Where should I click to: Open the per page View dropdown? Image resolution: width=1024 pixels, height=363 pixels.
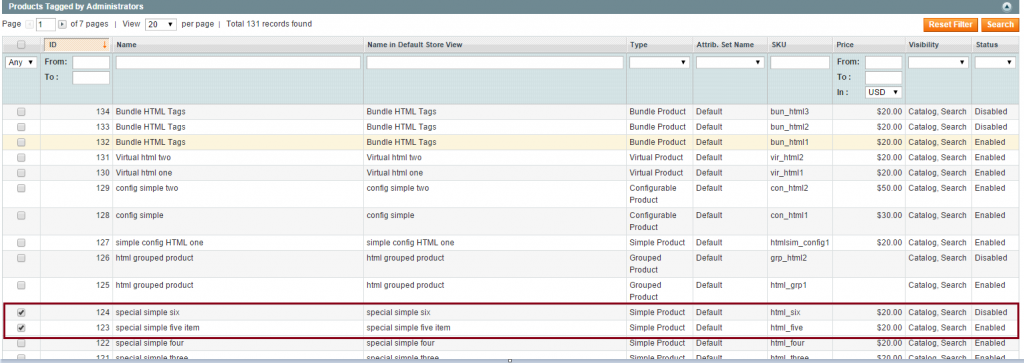(x=161, y=24)
